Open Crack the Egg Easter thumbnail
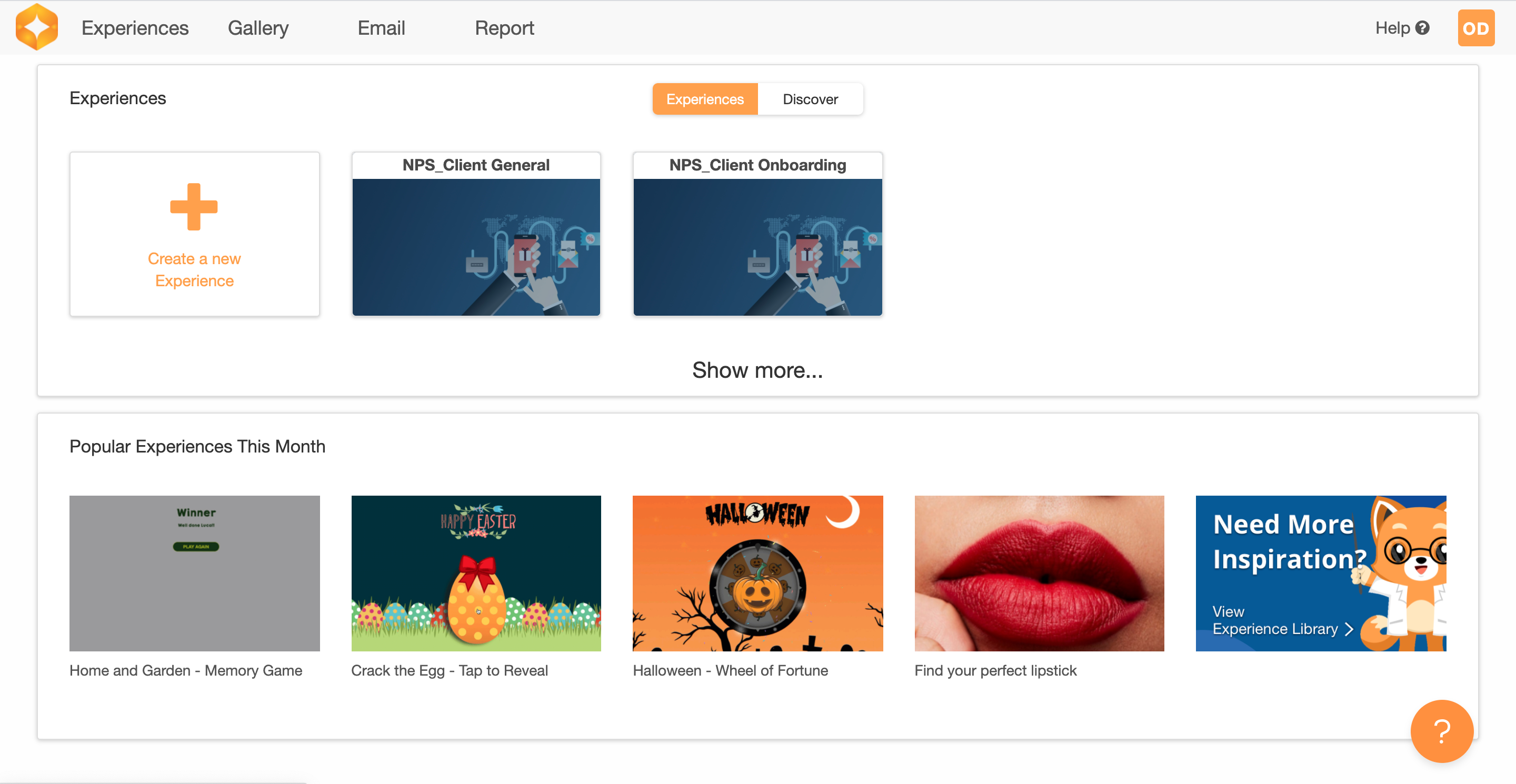Viewport: 1516px width, 784px height. (x=475, y=573)
